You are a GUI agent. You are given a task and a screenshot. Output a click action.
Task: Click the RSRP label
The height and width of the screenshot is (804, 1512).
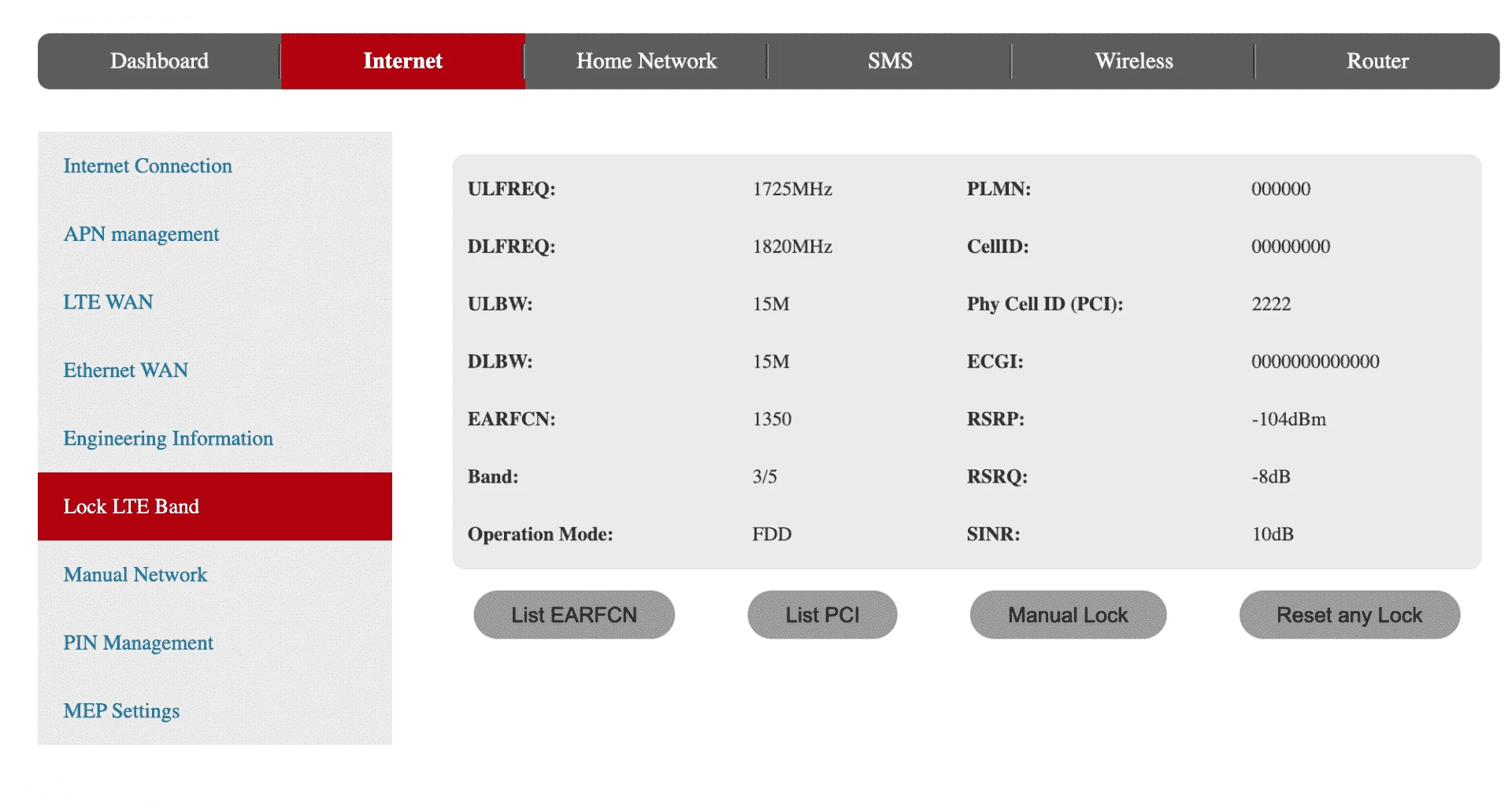[995, 419]
